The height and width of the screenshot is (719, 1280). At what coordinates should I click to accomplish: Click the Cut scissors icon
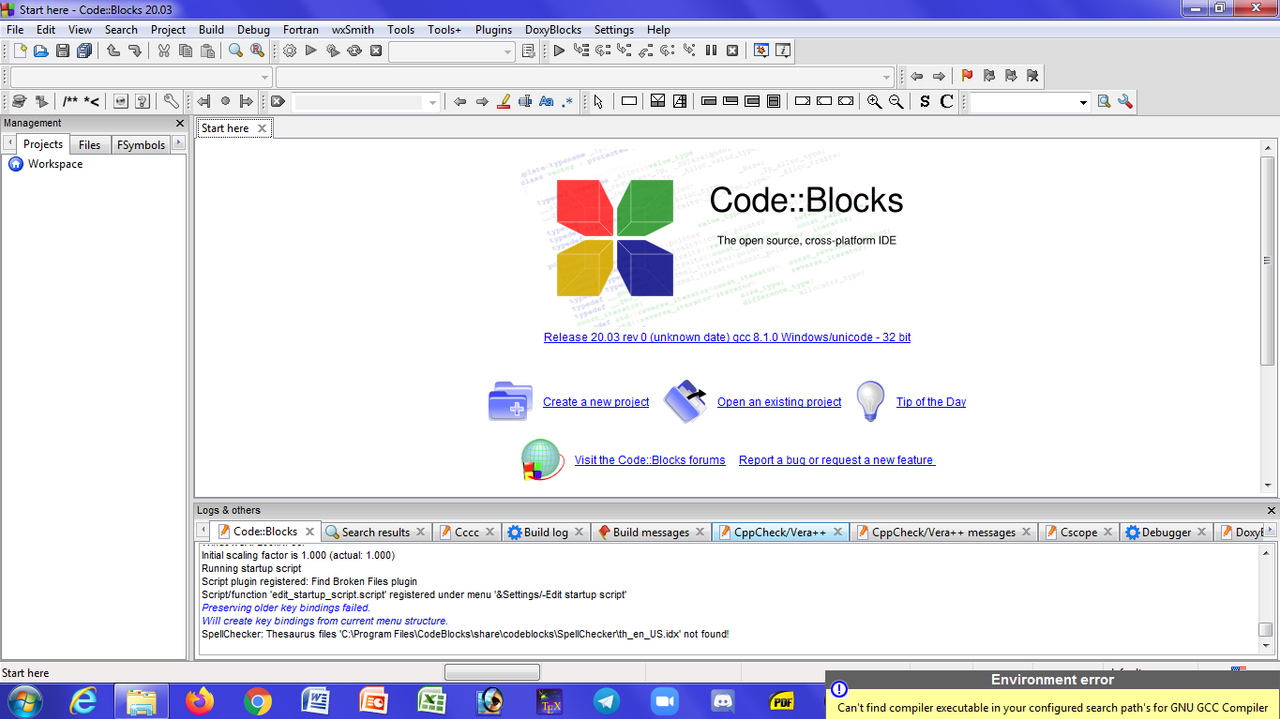point(164,50)
